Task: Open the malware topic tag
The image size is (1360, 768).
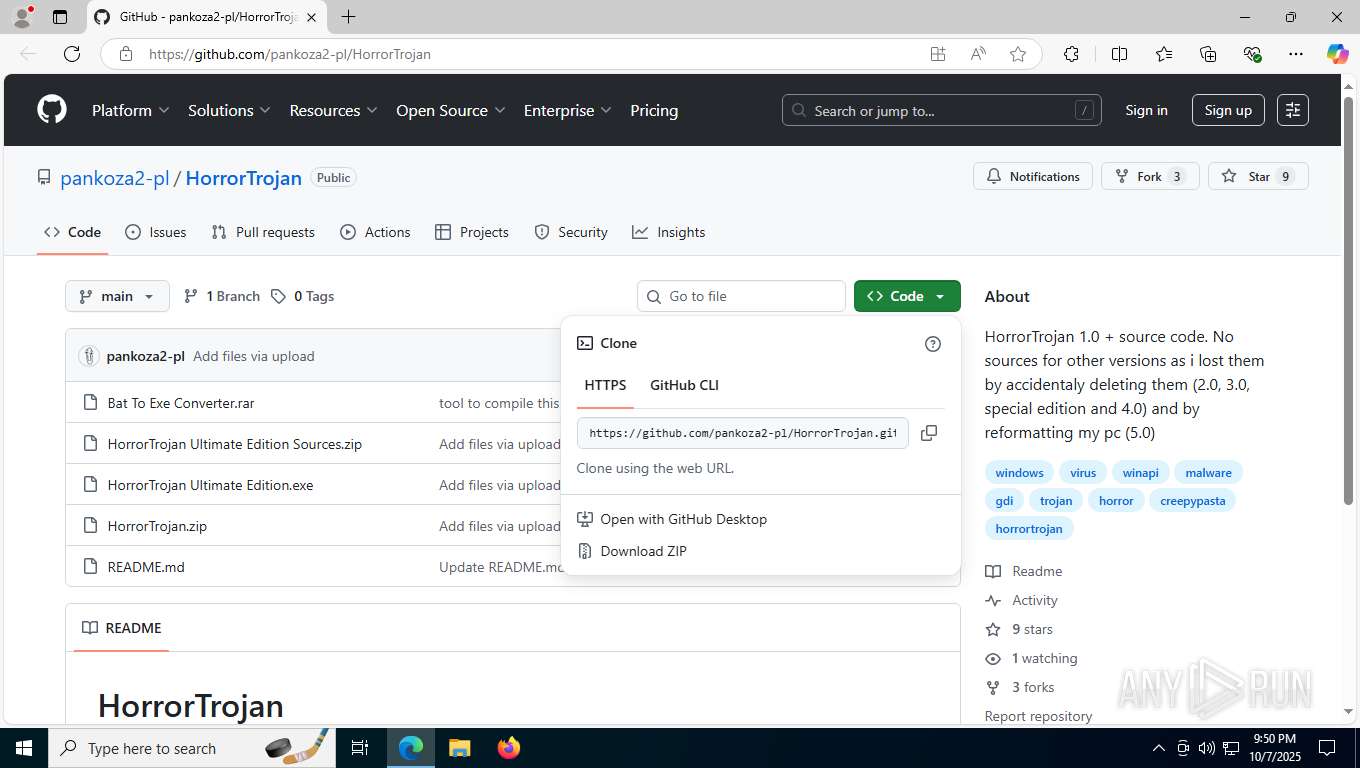Action: point(1208,472)
